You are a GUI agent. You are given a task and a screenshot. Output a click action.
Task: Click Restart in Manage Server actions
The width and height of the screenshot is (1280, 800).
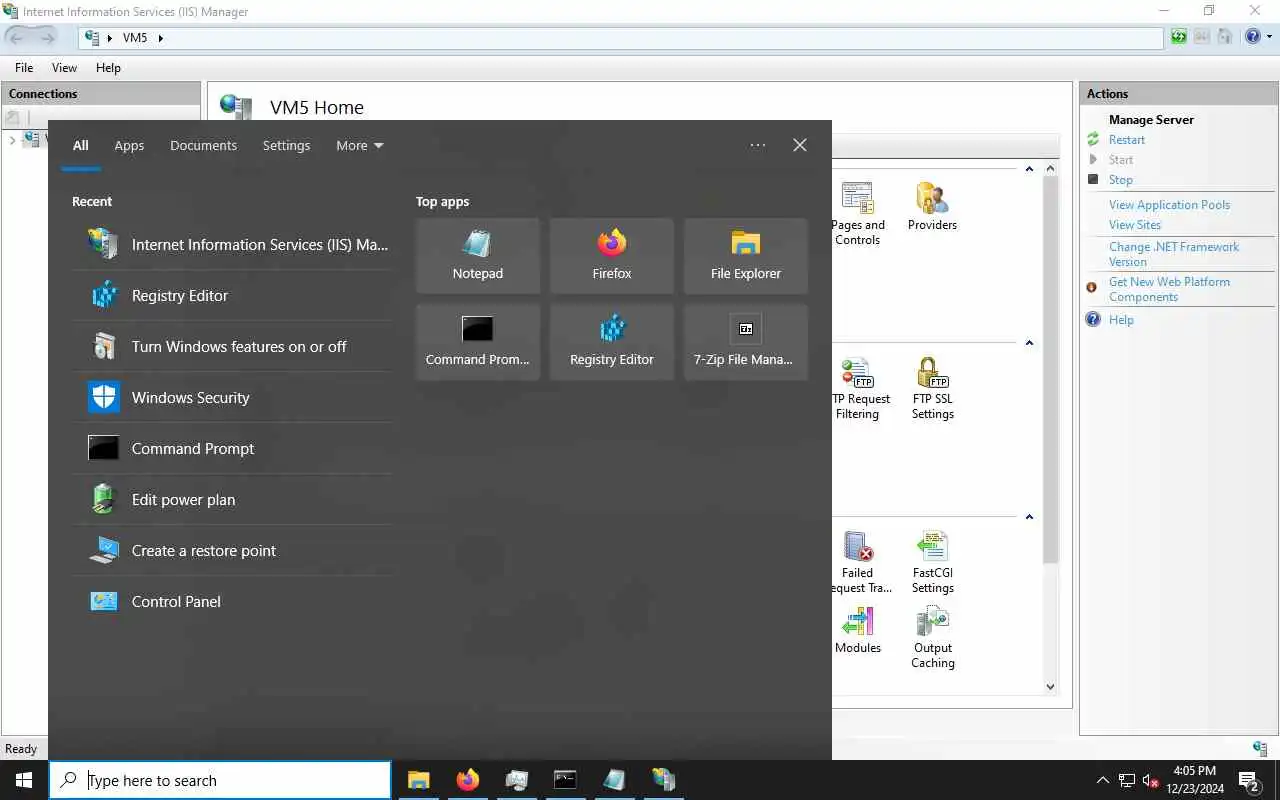pyautogui.click(x=1126, y=140)
